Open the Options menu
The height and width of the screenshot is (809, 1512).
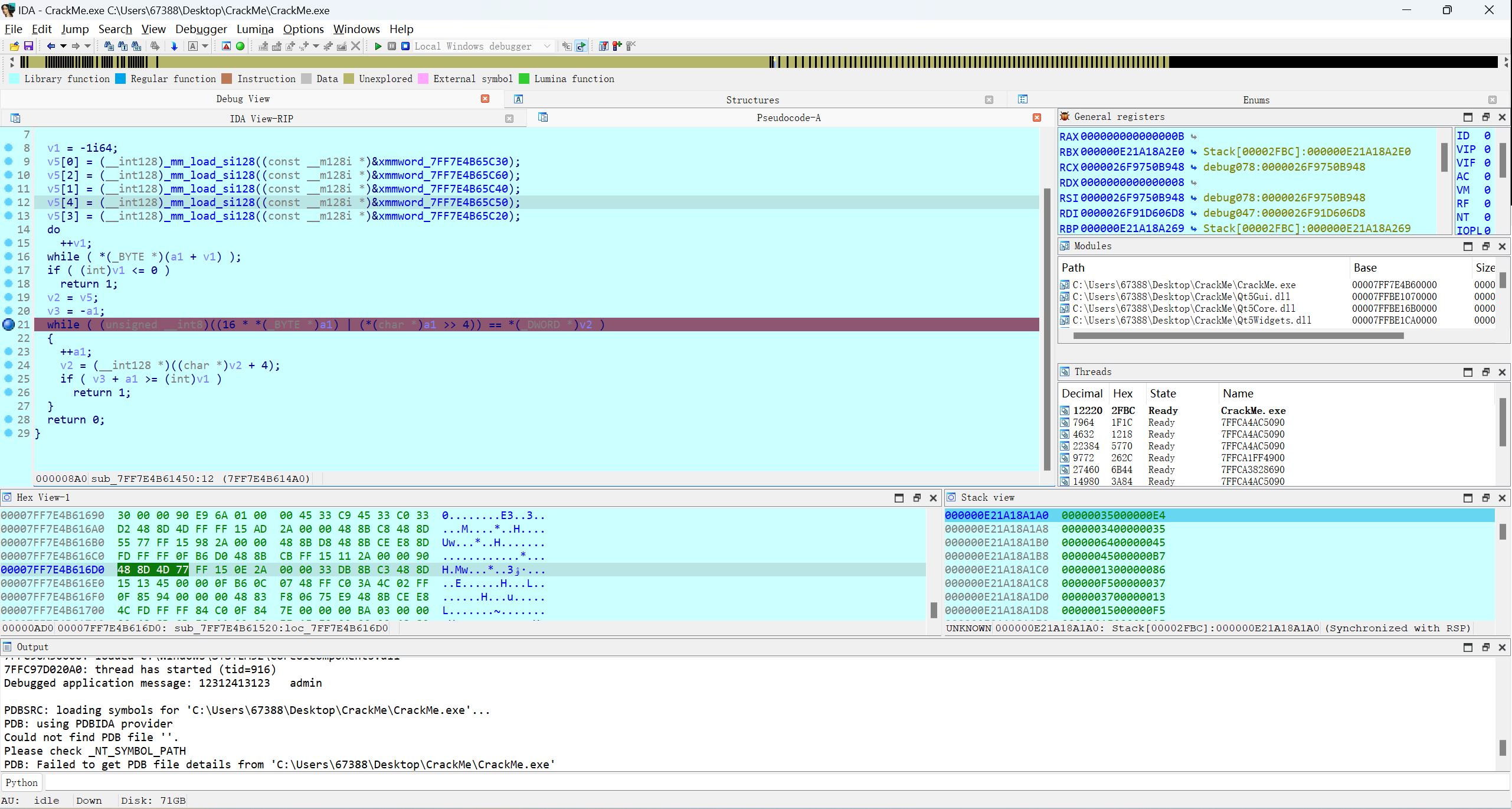303,29
